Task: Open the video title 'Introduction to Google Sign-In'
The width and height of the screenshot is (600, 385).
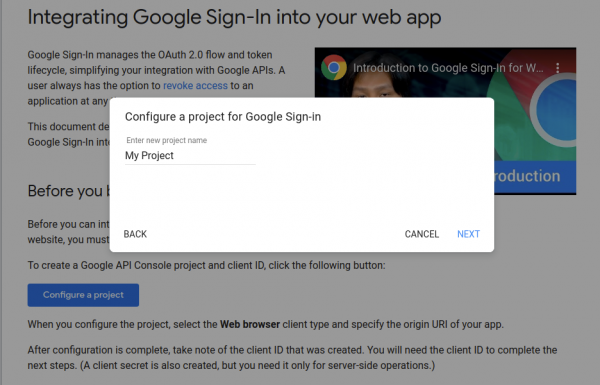Action: pyautogui.click(x=448, y=68)
